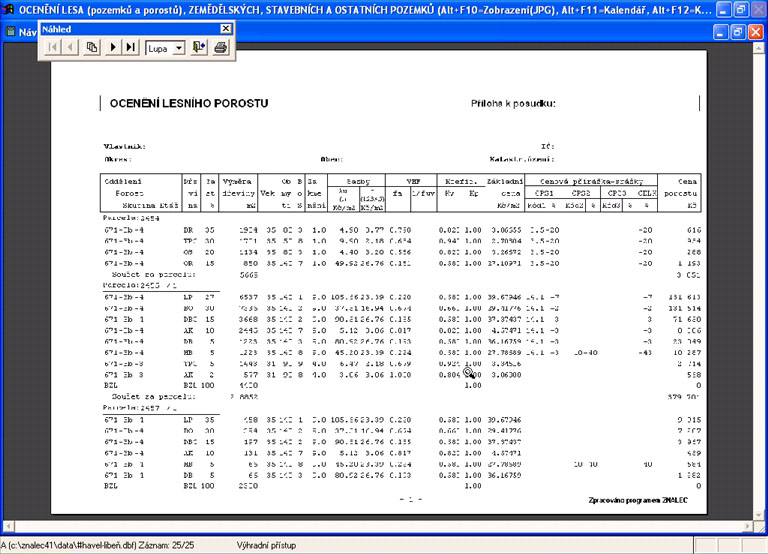Viewport: 768px width, 554px height.
Task: Click the document window icon beside Náv
Action: 10,32
